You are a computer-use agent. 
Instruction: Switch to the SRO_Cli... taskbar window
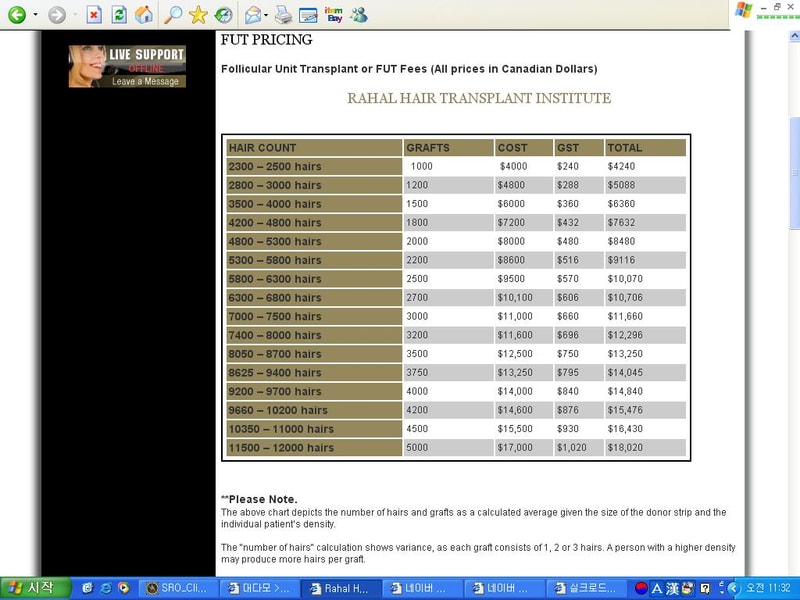tap(179, 588)
